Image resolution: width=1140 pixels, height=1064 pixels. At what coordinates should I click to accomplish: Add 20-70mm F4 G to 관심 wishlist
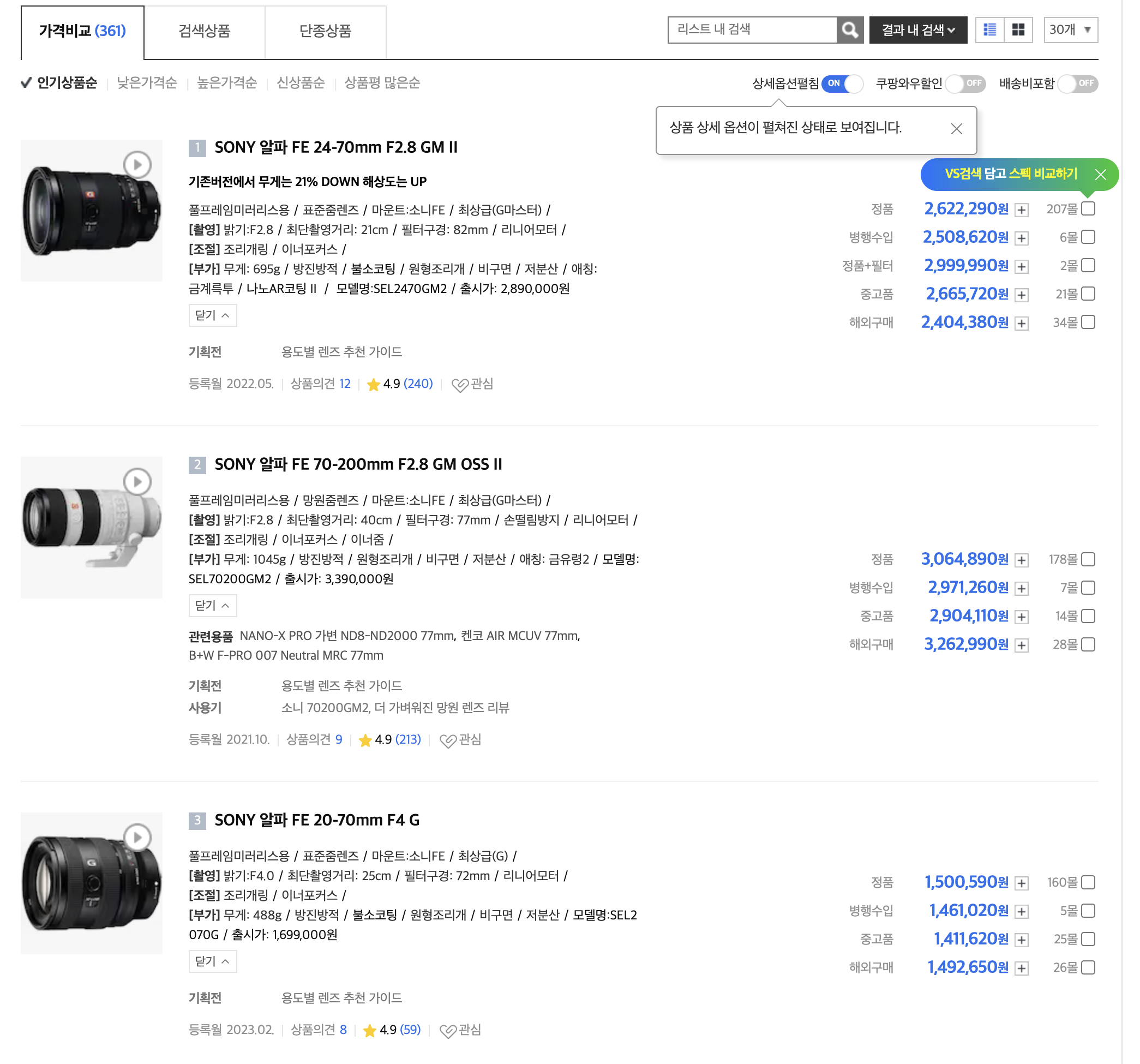click(460, 1030)
